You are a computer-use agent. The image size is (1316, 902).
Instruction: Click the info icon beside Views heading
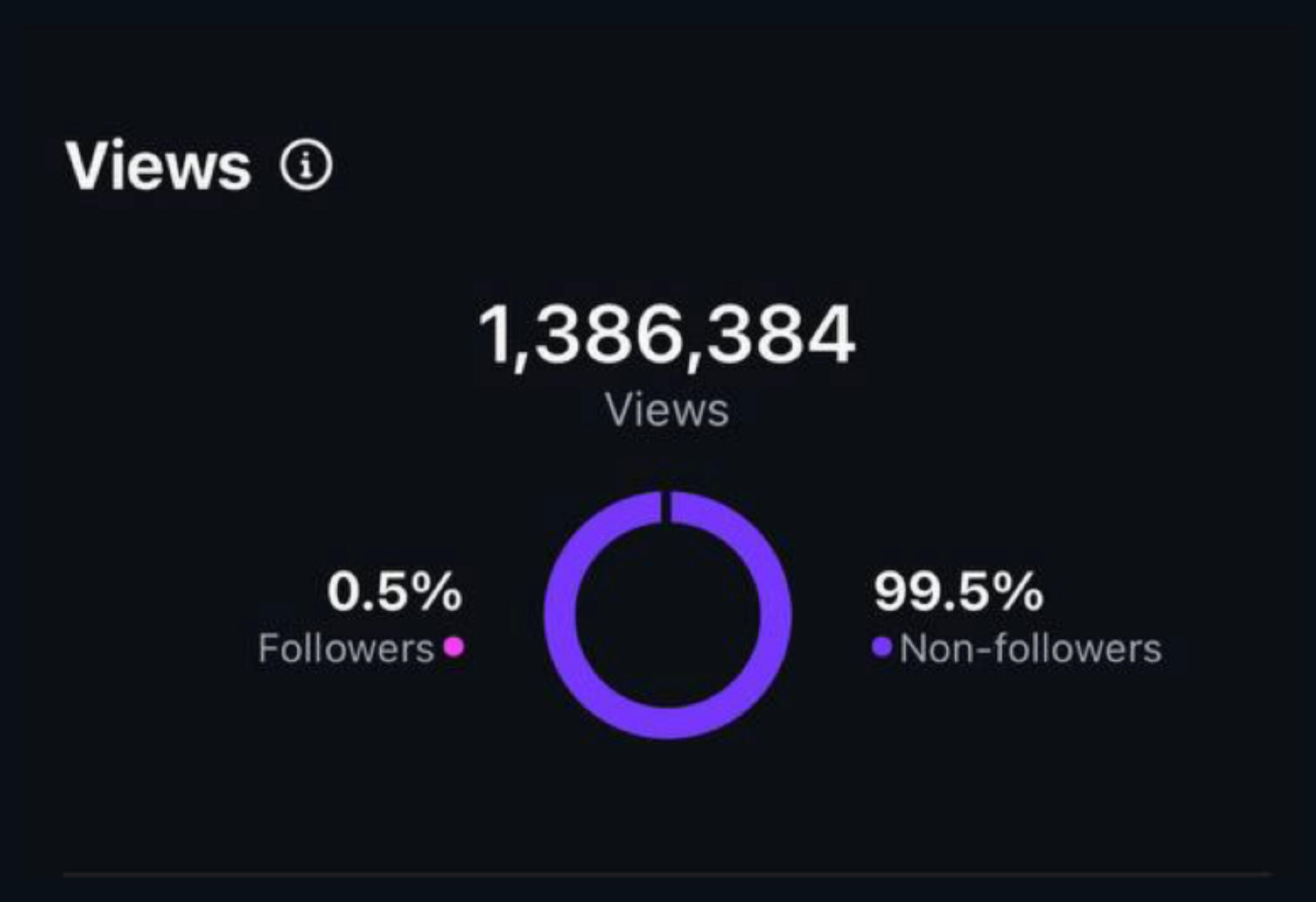click(306, 166)
